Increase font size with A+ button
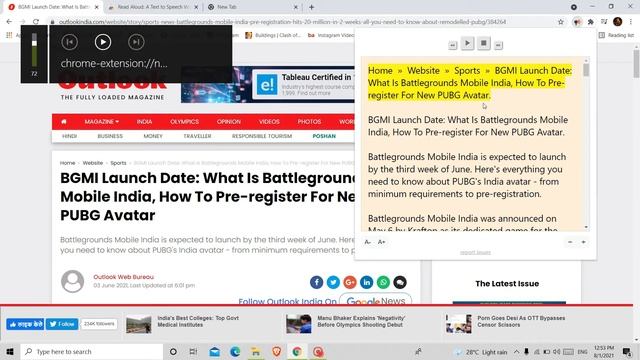Image resolution: width=640 pixels, height=360 pixels. point(381,242)
